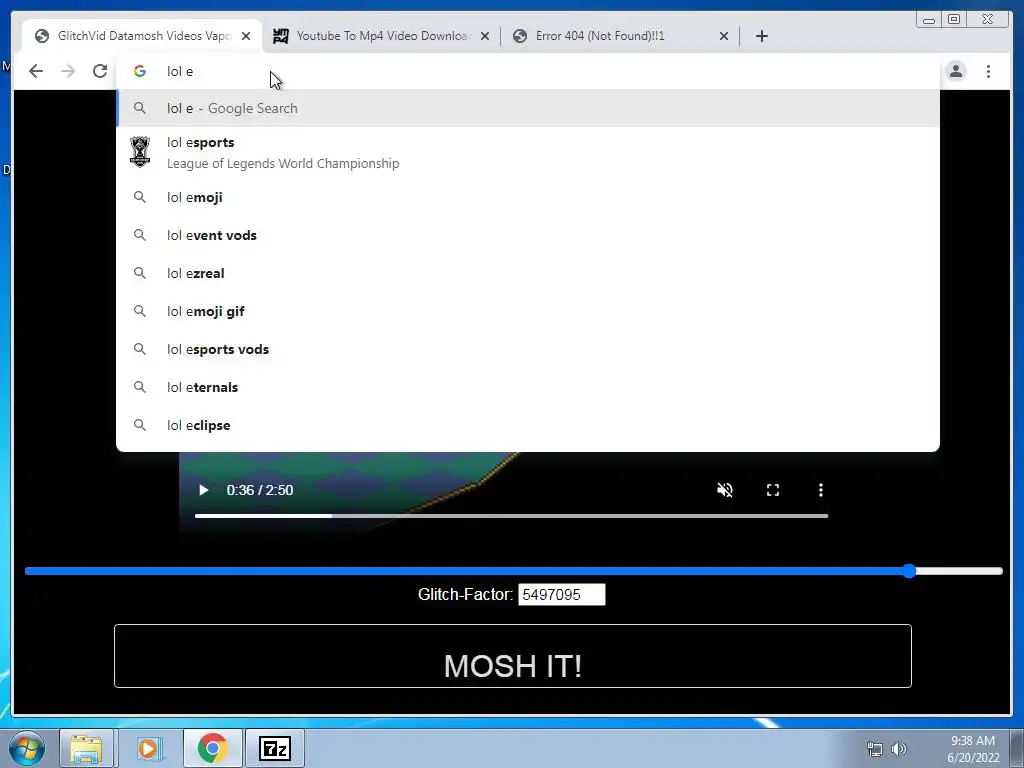The height and width of the screenshot is (768, 1024).
Task: Open File Explorer from the taskbar
Action: click(x=87, y=748)
